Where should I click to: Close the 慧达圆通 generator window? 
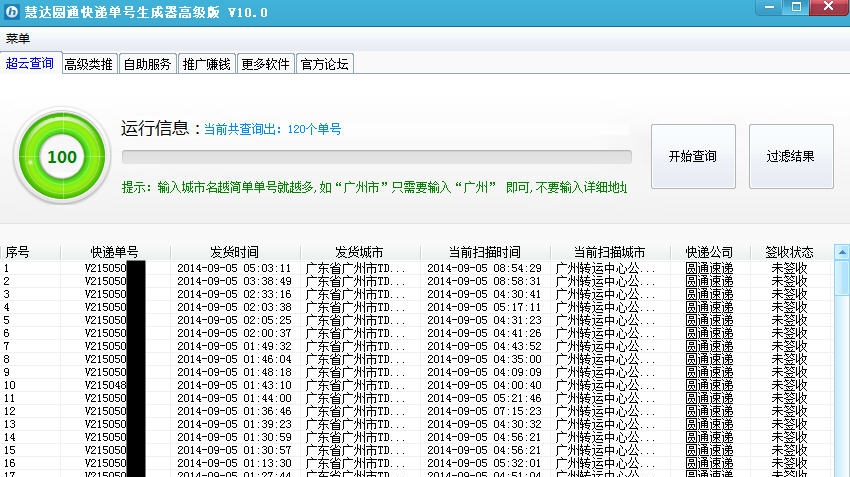829,7
